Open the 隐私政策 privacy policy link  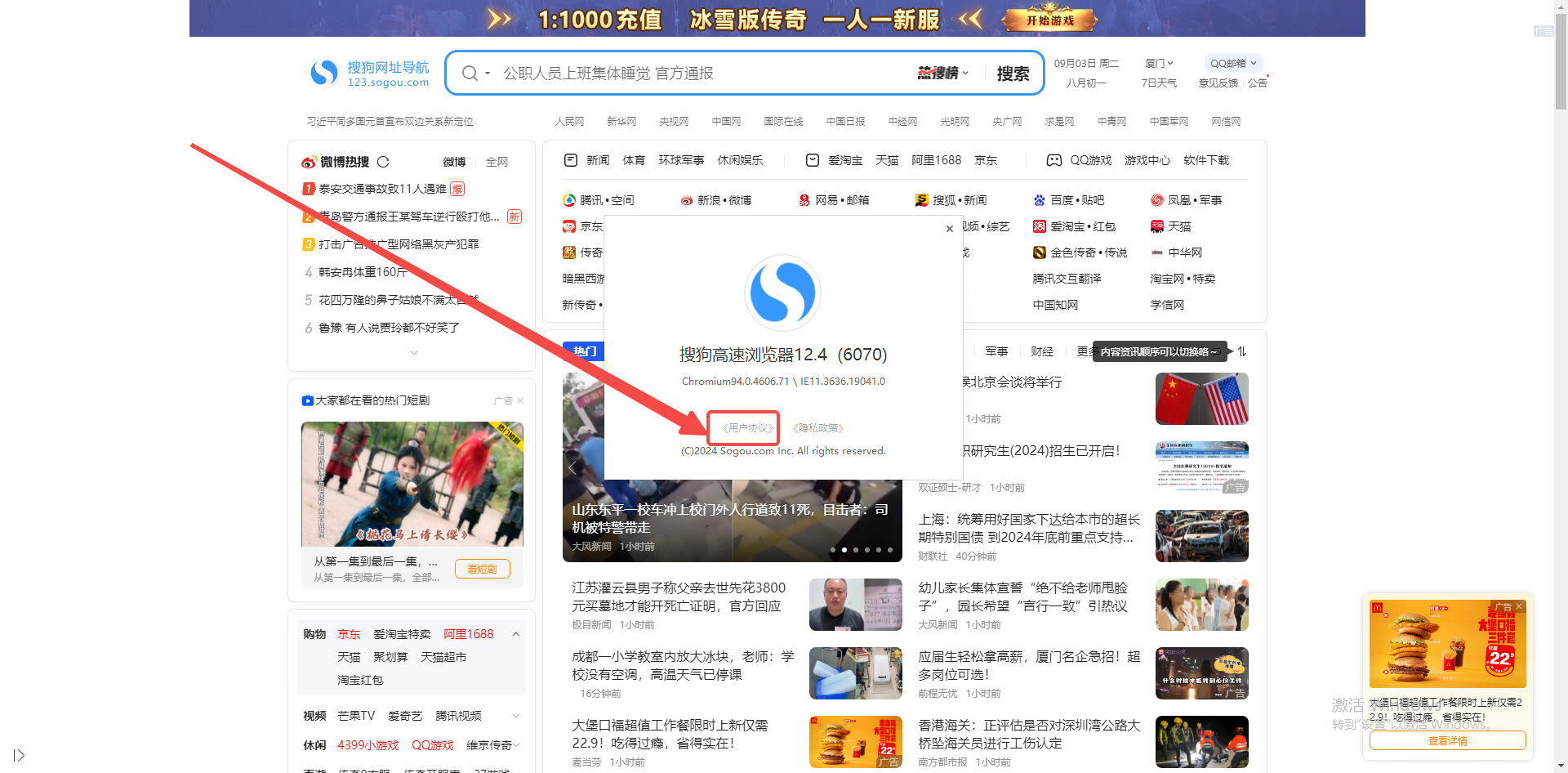pos(818,428)
